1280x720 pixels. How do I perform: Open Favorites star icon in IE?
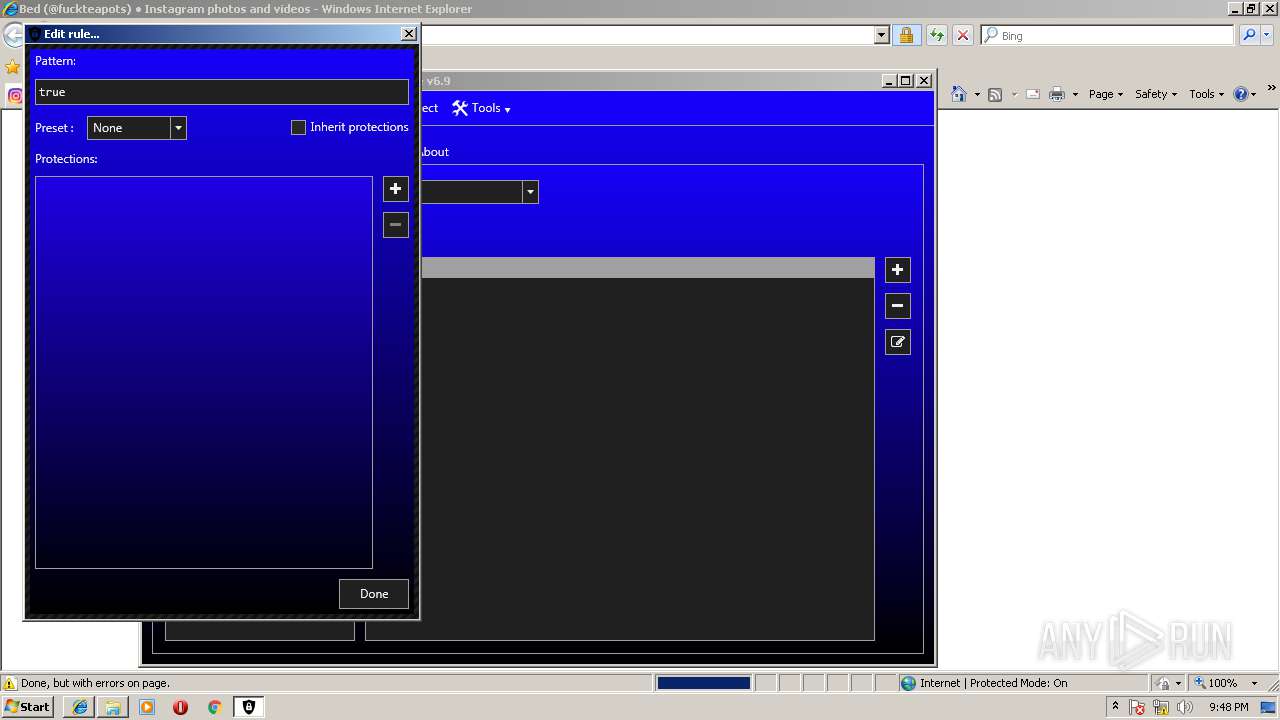[12, 67]
